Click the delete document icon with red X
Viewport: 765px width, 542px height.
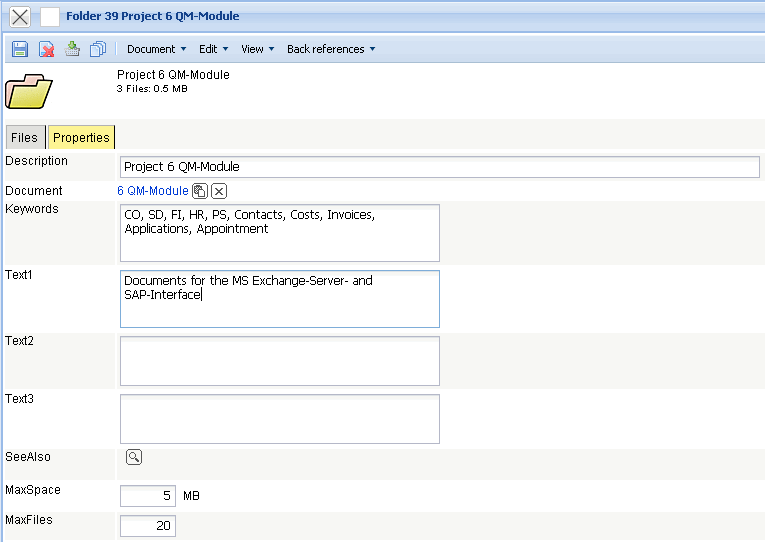coord(46,49)
